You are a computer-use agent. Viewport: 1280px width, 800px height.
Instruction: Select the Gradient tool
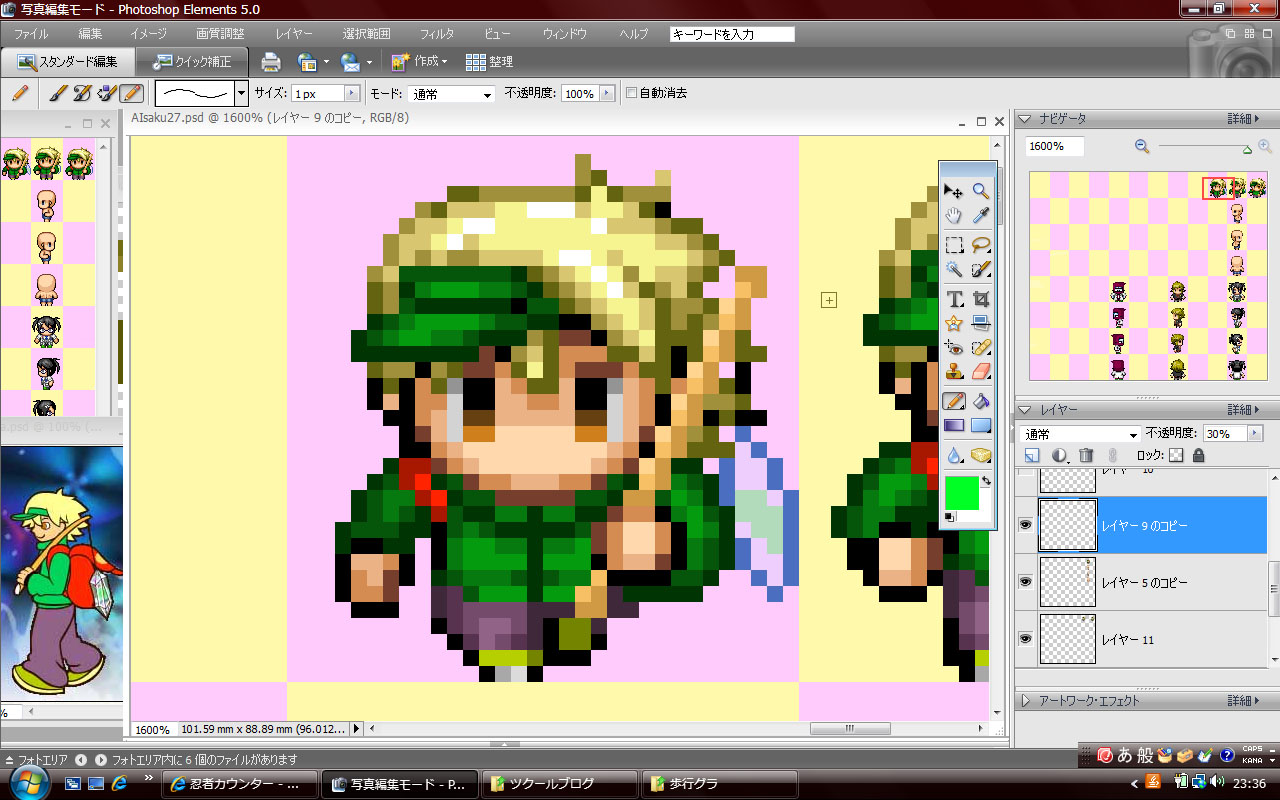click(x=954, y=426)
